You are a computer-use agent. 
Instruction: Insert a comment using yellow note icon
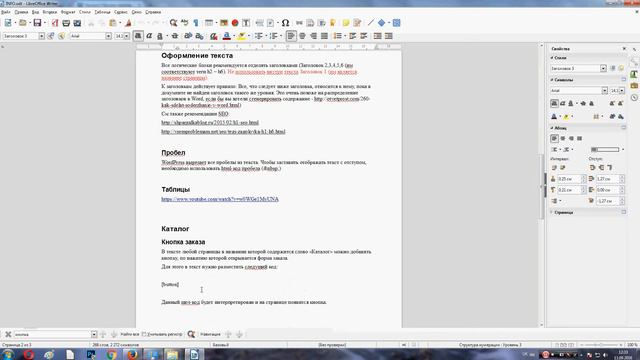click(346, 23)
